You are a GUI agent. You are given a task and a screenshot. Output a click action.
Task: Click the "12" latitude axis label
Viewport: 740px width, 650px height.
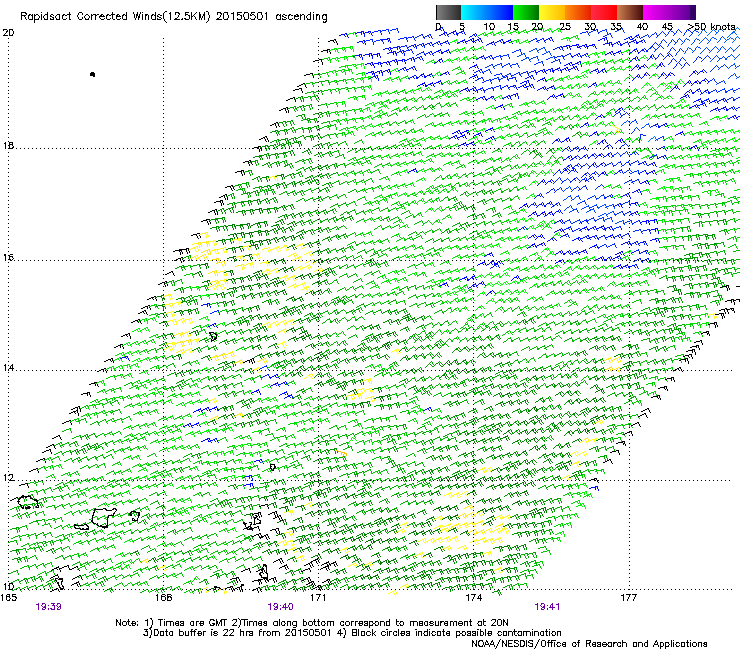point(8,478)
